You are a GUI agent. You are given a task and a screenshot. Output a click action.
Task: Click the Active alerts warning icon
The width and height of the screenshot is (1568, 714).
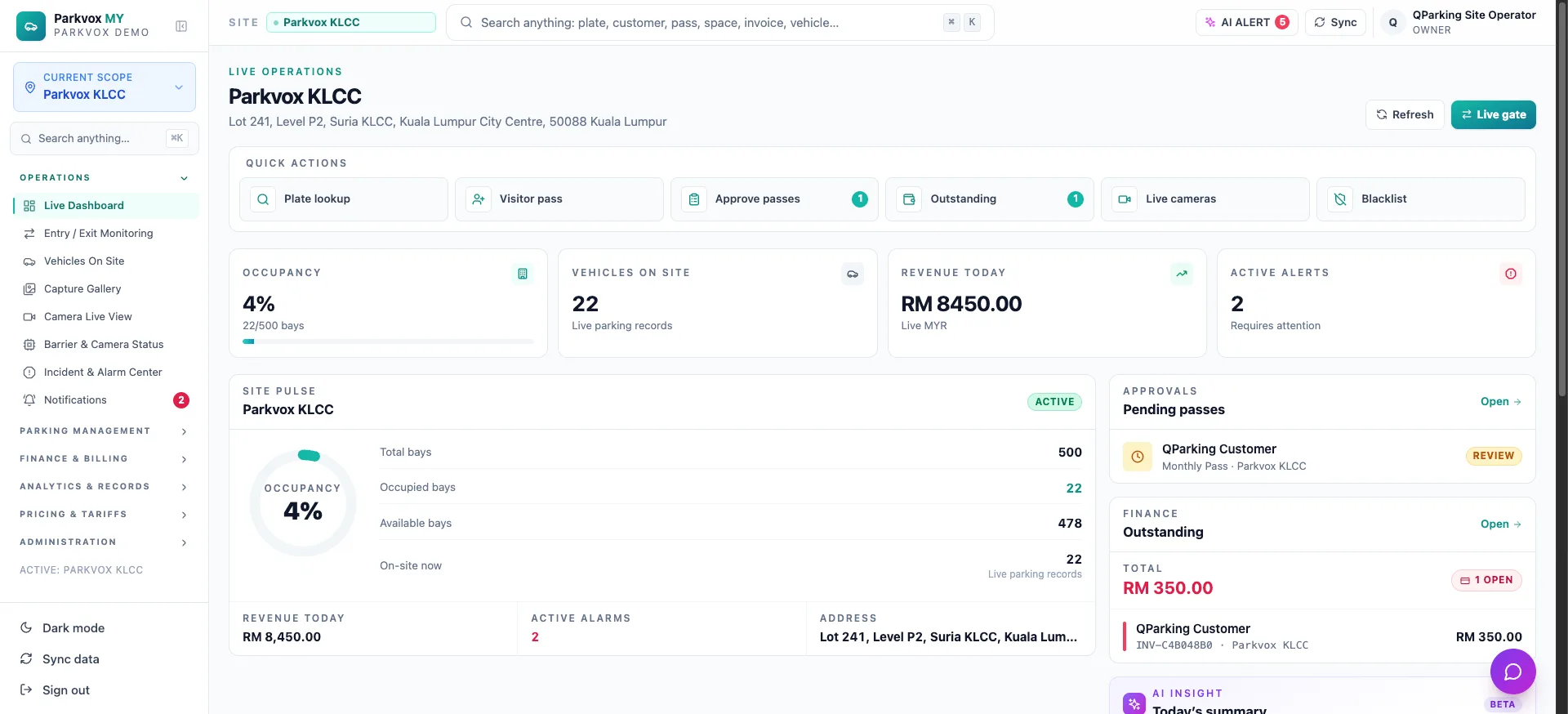pyautogui.click(x=1511, y=274)
